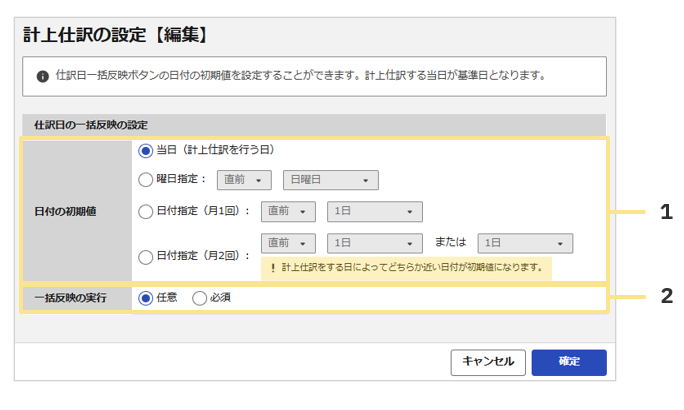The width and height of the screenshot is (684, 410).
Task: Open the 1日 dropdown for 月1回
Action: (x=375, y=212)
